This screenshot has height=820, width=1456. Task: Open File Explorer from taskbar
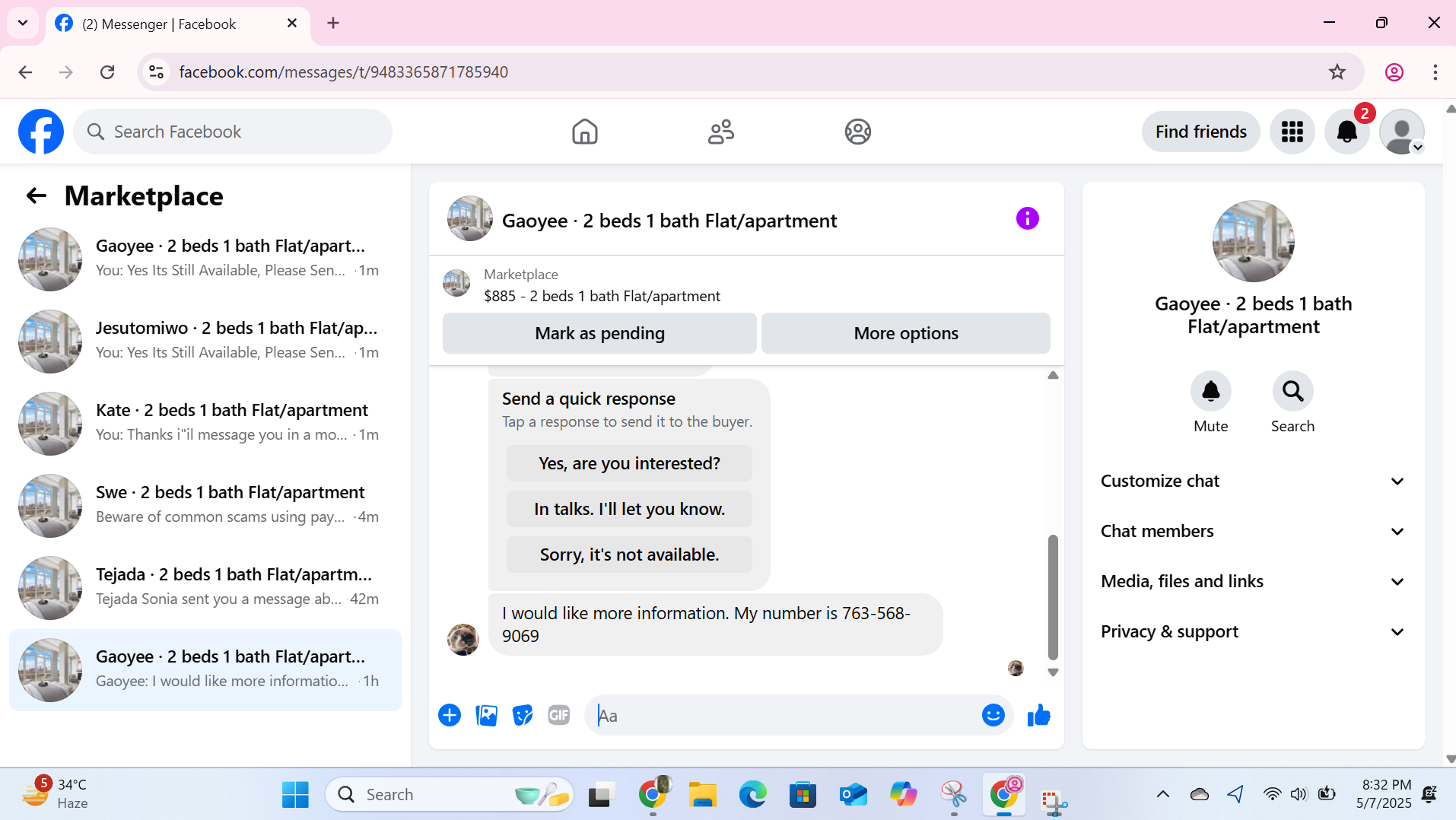[x=702, y=794]
